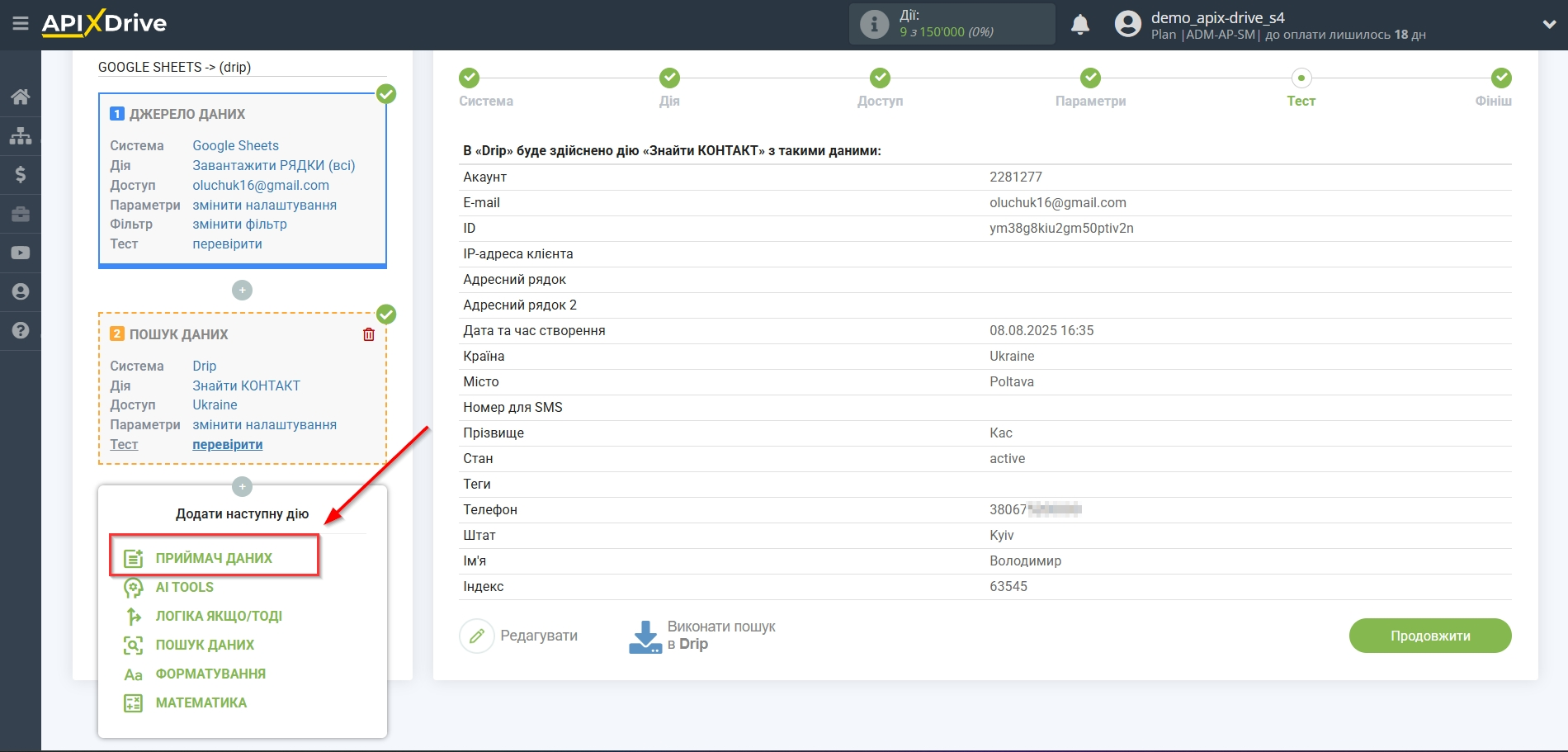Select AI TOOLS option
The height and width of the screenshot is (752, 1568).
[x=185, y=587]
